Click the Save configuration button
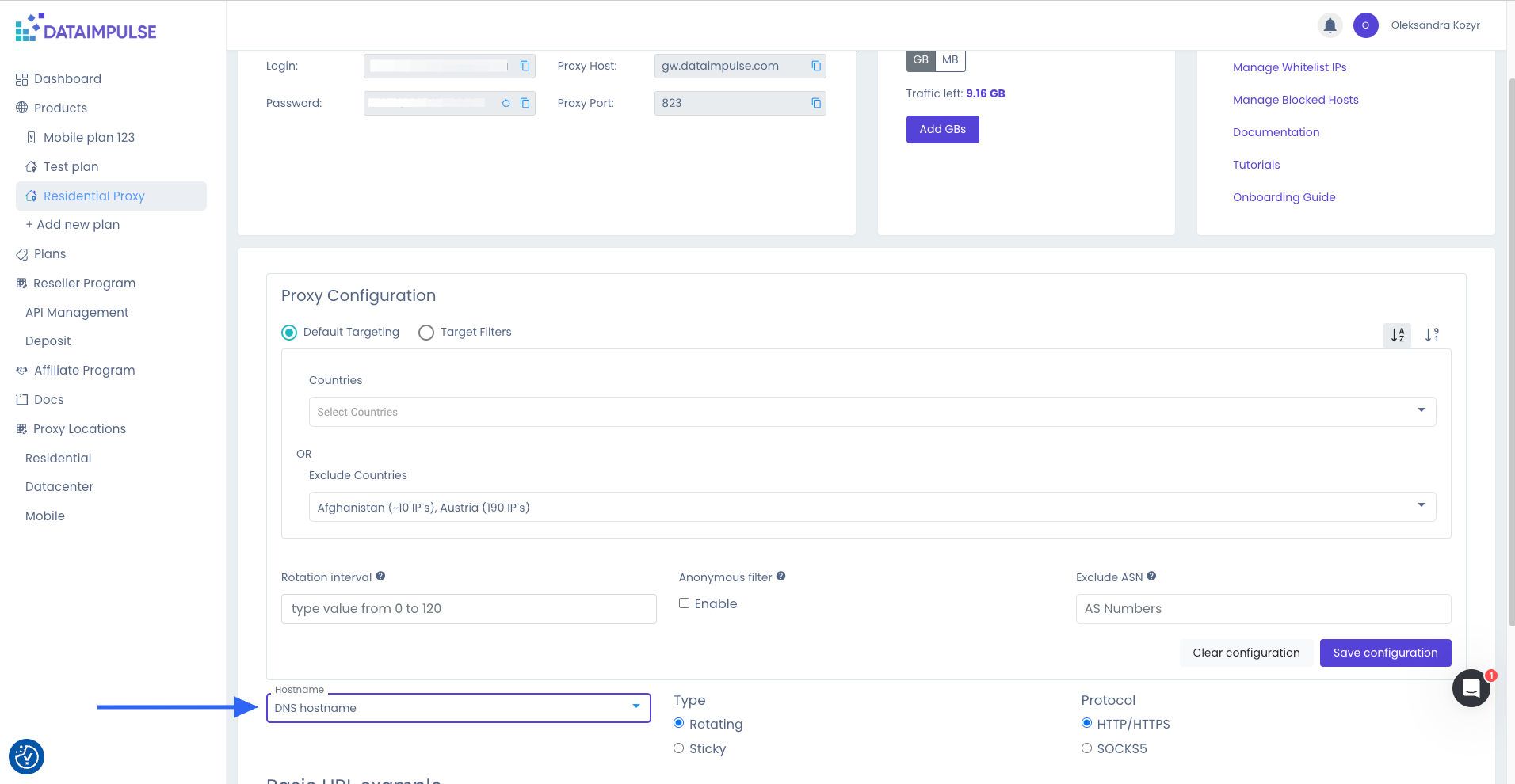 (x=1385, y=653)
